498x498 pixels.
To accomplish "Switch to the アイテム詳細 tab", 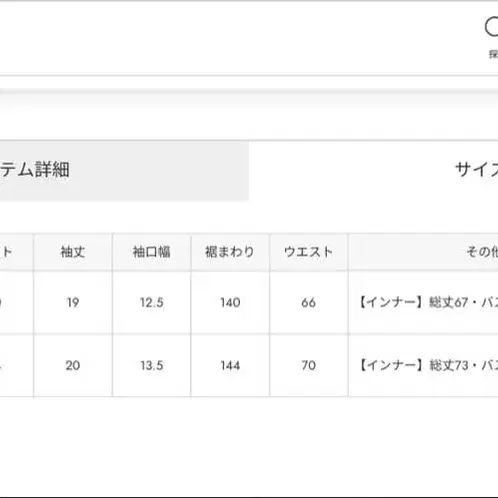I will click(124, 171).
